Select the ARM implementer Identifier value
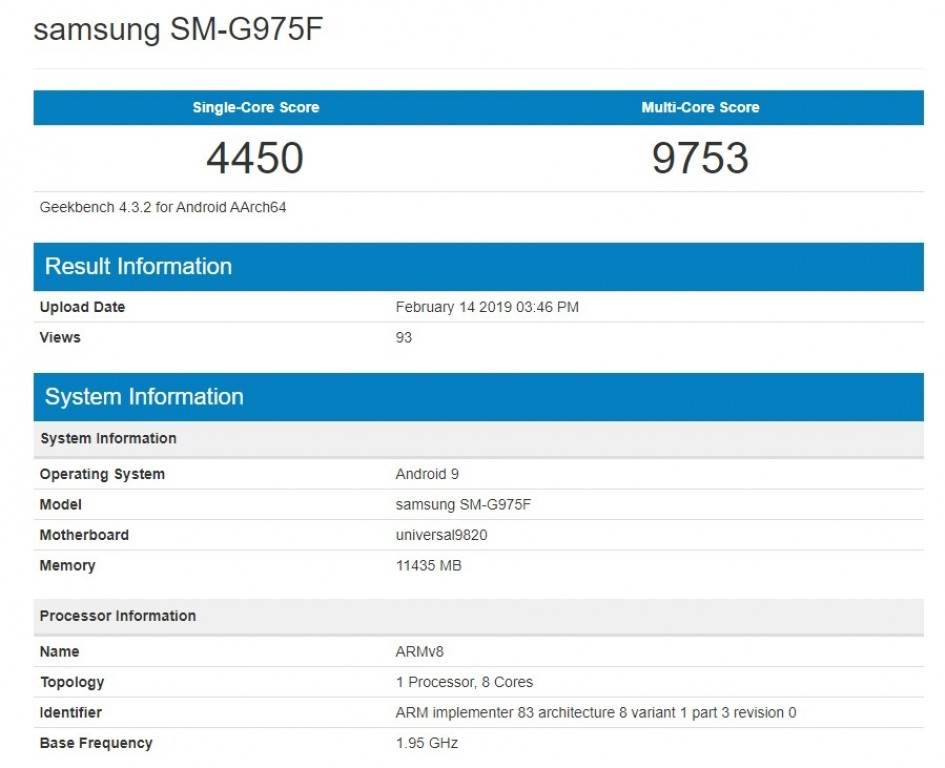 593,712
